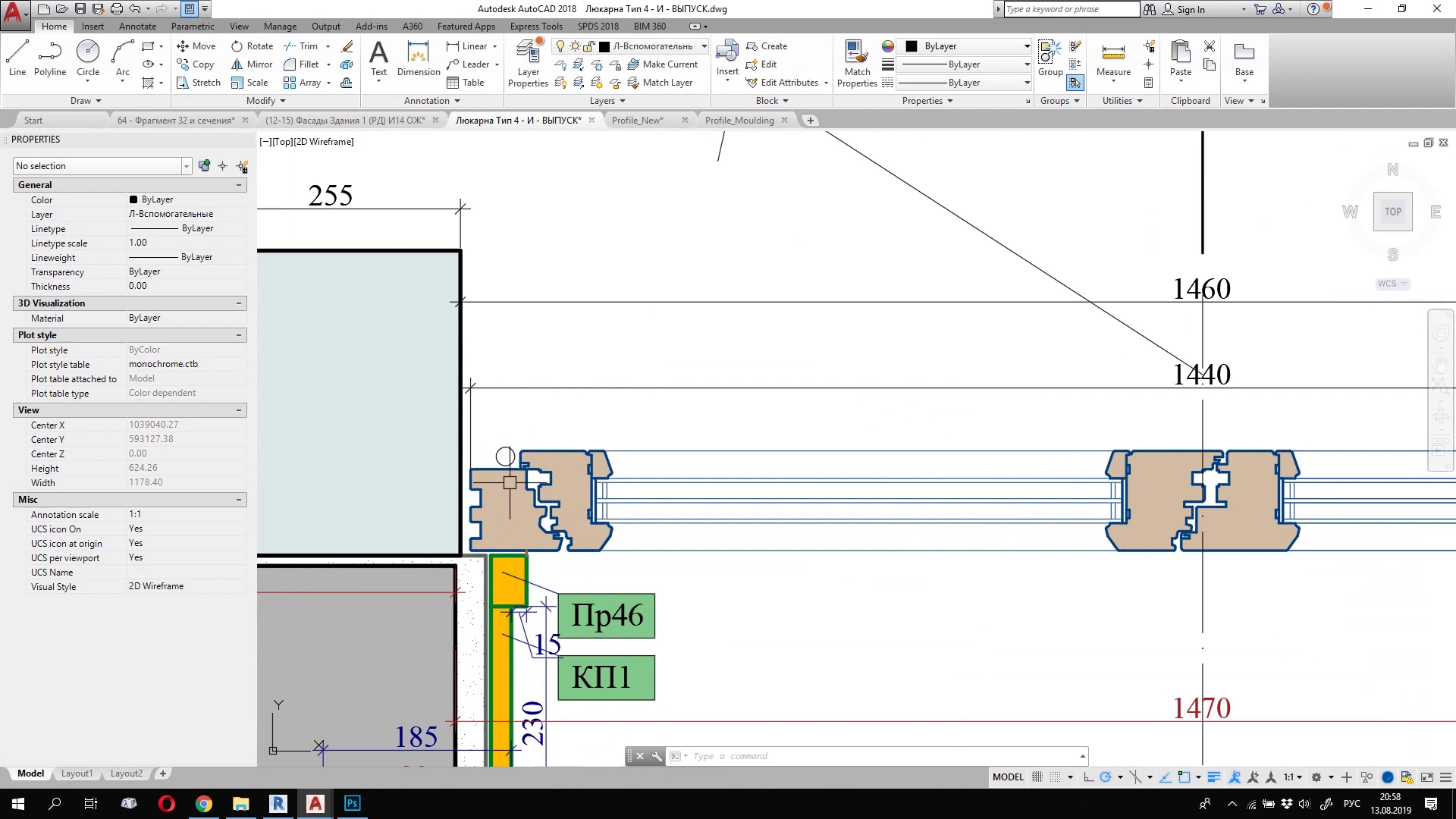
Task: Toggle polar tracking in status bar
Action: 1106,777
